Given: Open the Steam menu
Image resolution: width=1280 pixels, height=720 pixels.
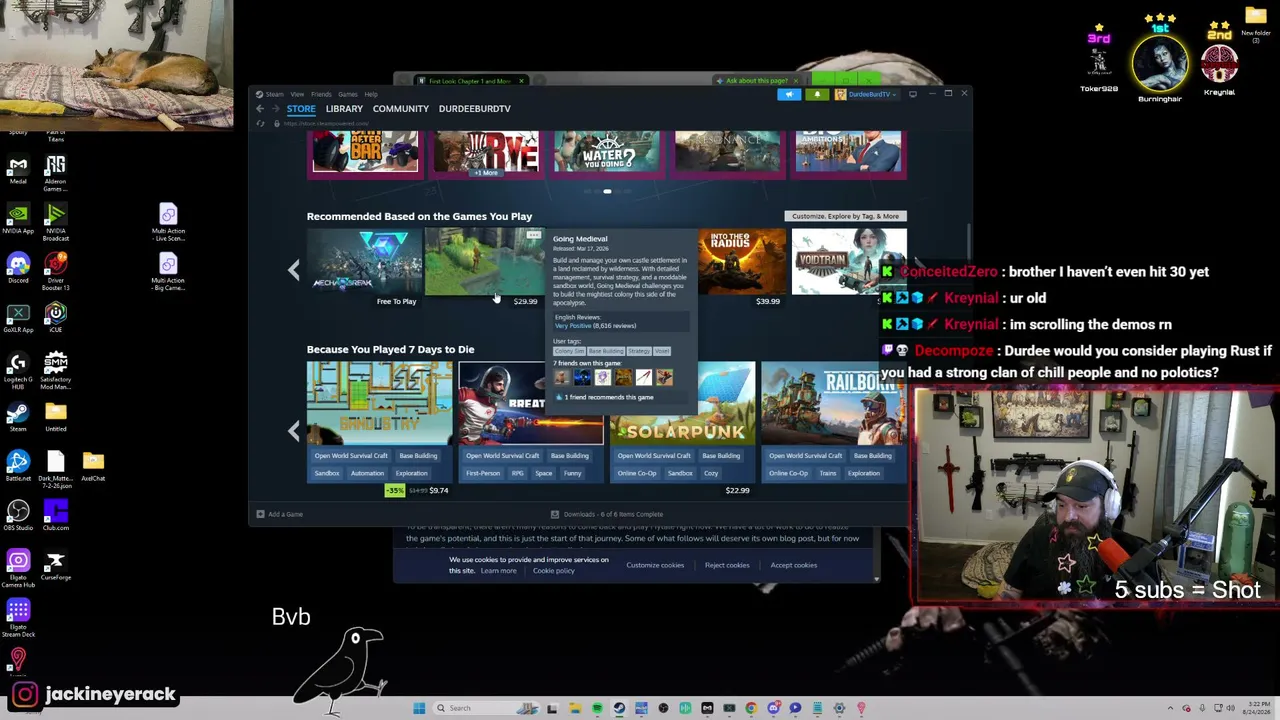Looking at the screenshot, I should [x=272, y=94].
